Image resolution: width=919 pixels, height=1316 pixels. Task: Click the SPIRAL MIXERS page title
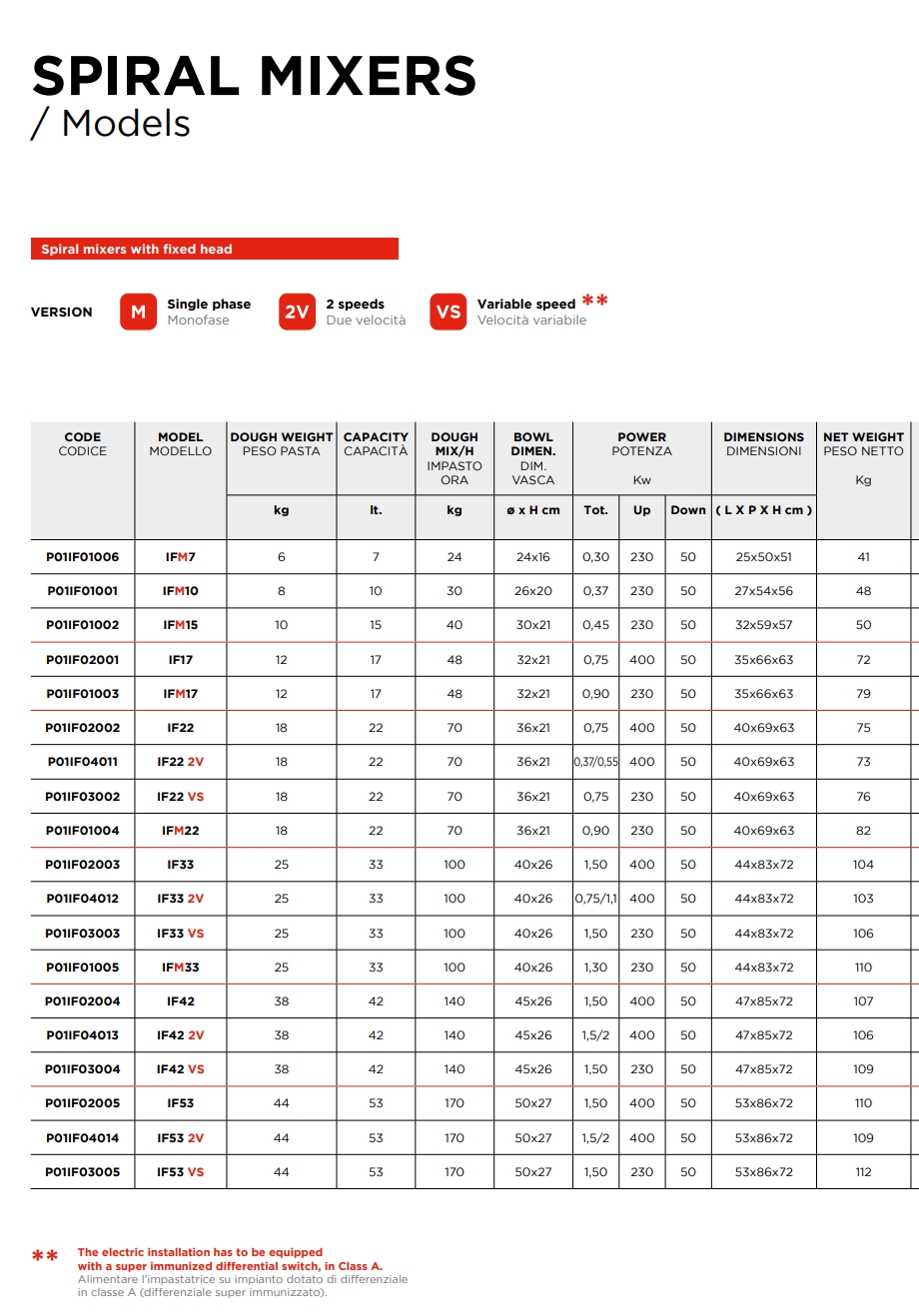tap(254, 76)
